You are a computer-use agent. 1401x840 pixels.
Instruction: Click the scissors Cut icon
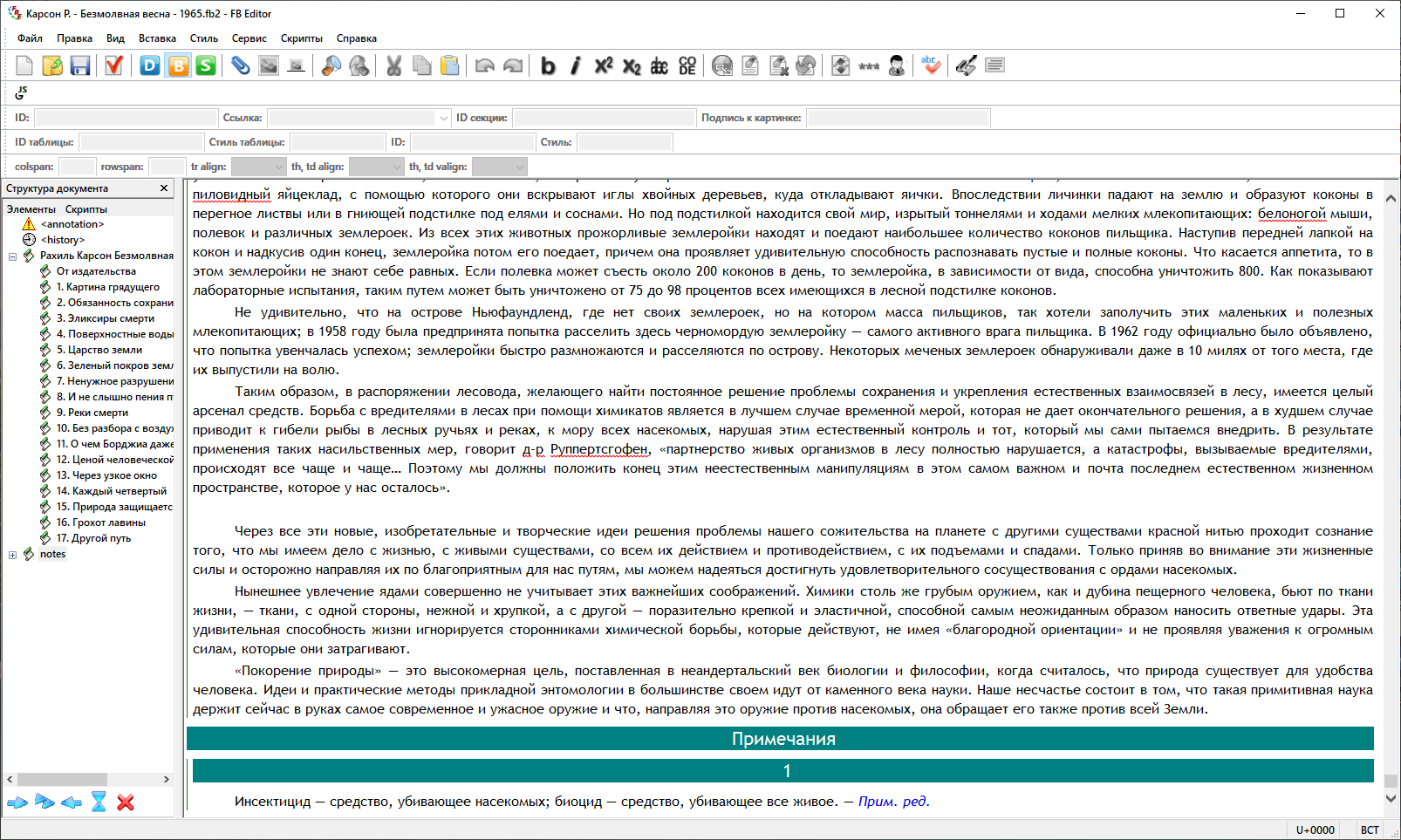pos(394,65)
